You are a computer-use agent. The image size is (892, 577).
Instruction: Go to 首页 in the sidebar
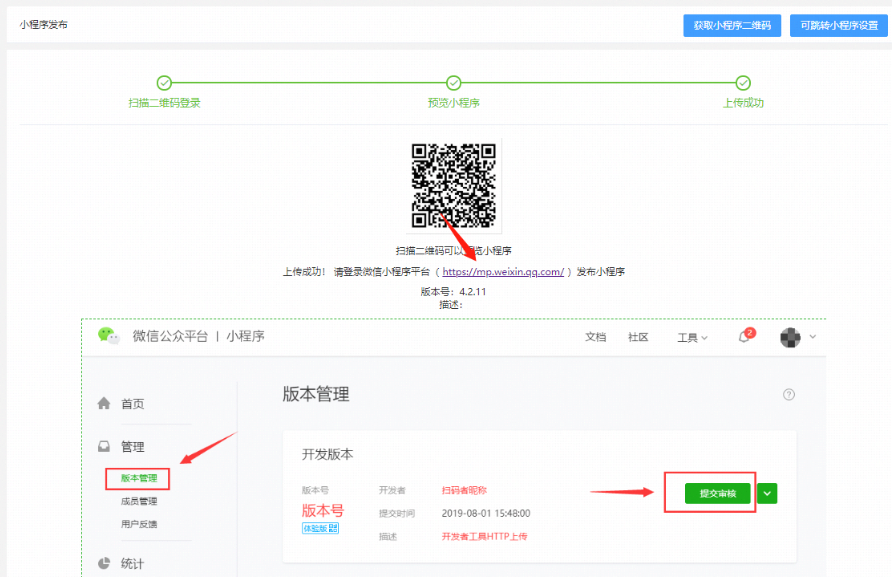[133, 404]
